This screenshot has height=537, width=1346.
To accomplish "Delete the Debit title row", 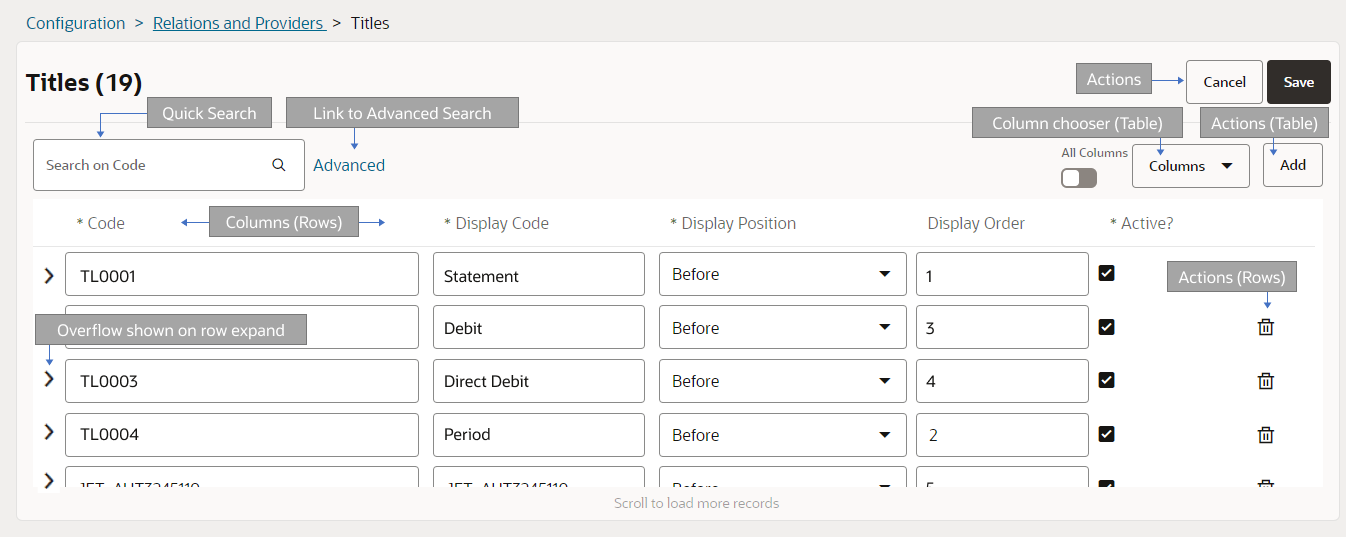I will 1265,327.
